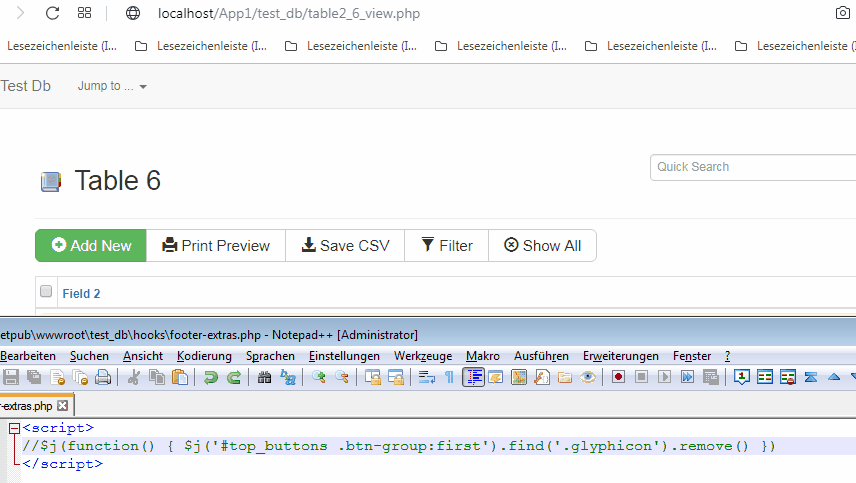856x483 pixels.
Task: Click macro Playback triangle icon
Action: tap(664, 377)
